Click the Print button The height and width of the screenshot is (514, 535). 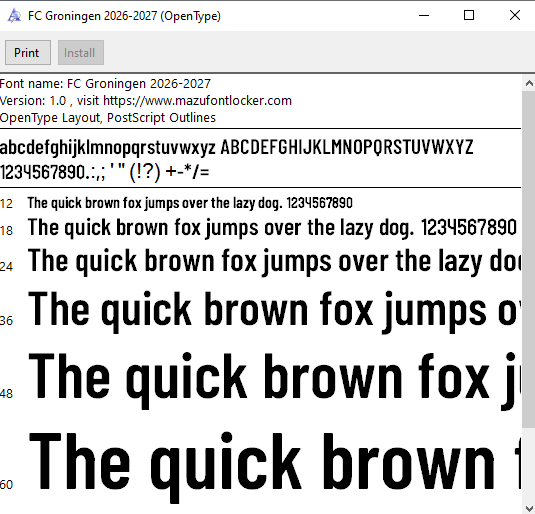(28, 53)
